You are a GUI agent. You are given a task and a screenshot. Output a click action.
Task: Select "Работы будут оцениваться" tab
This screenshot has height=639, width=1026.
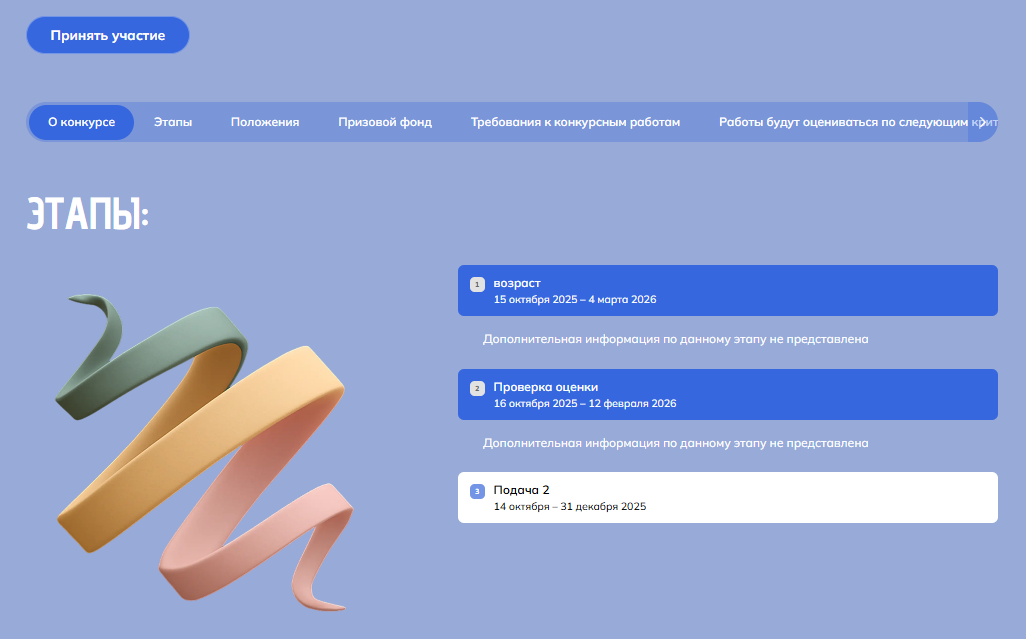pos(843,122)
